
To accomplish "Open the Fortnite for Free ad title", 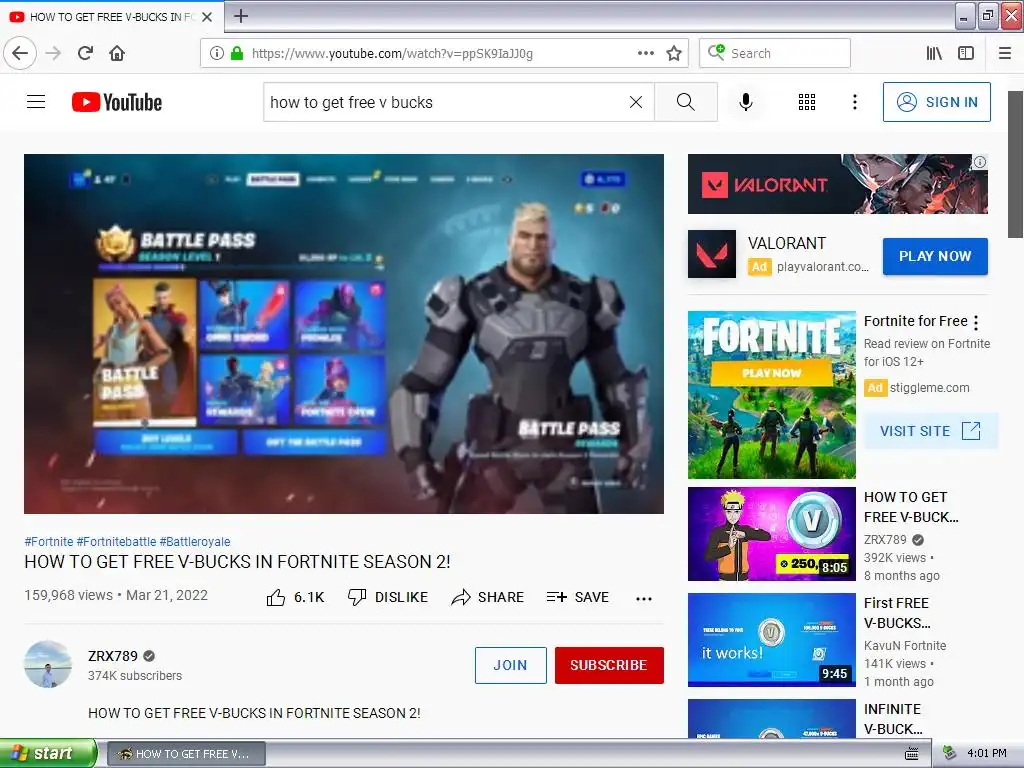I will (916, 321).
